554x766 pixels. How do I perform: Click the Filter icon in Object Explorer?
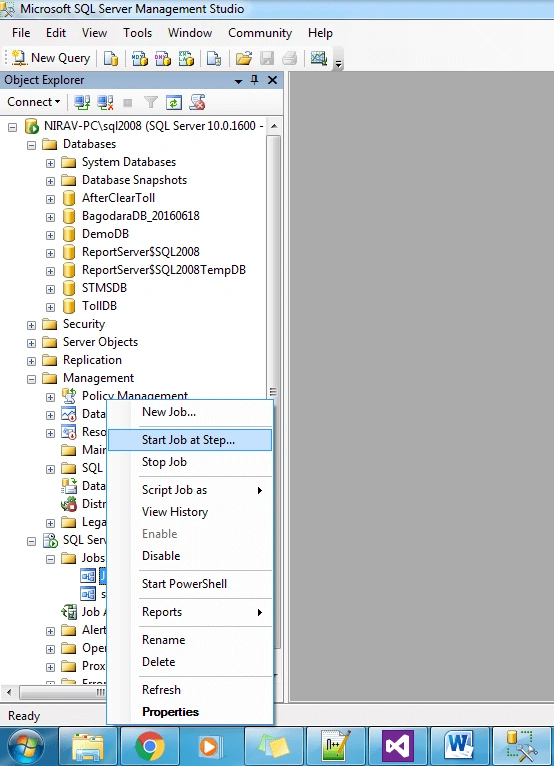point(151,102)
